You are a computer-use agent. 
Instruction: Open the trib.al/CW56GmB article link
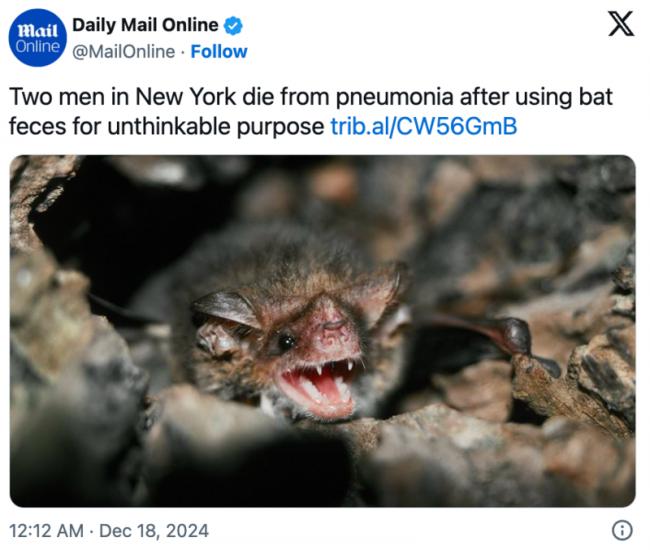click(423, 127)
